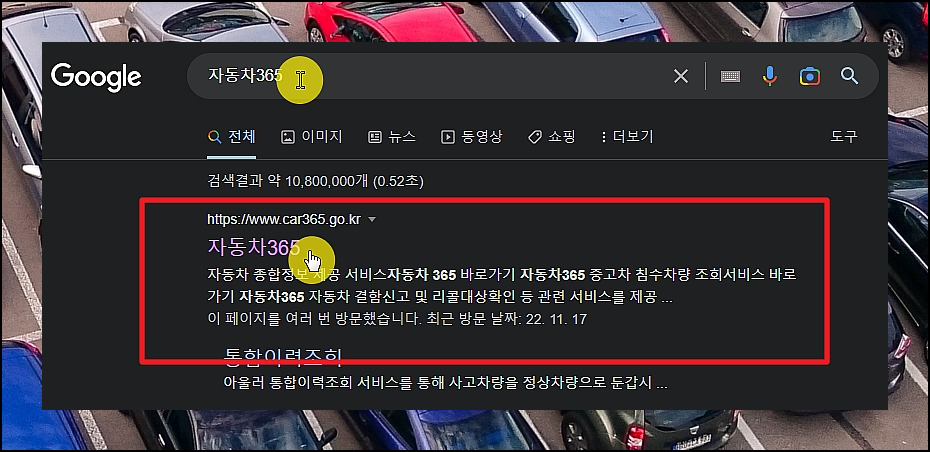Switch to the 쇼핑 tab
Image resolution: width=930 pixels, height=452 pixels.
(x=552, y=137)
